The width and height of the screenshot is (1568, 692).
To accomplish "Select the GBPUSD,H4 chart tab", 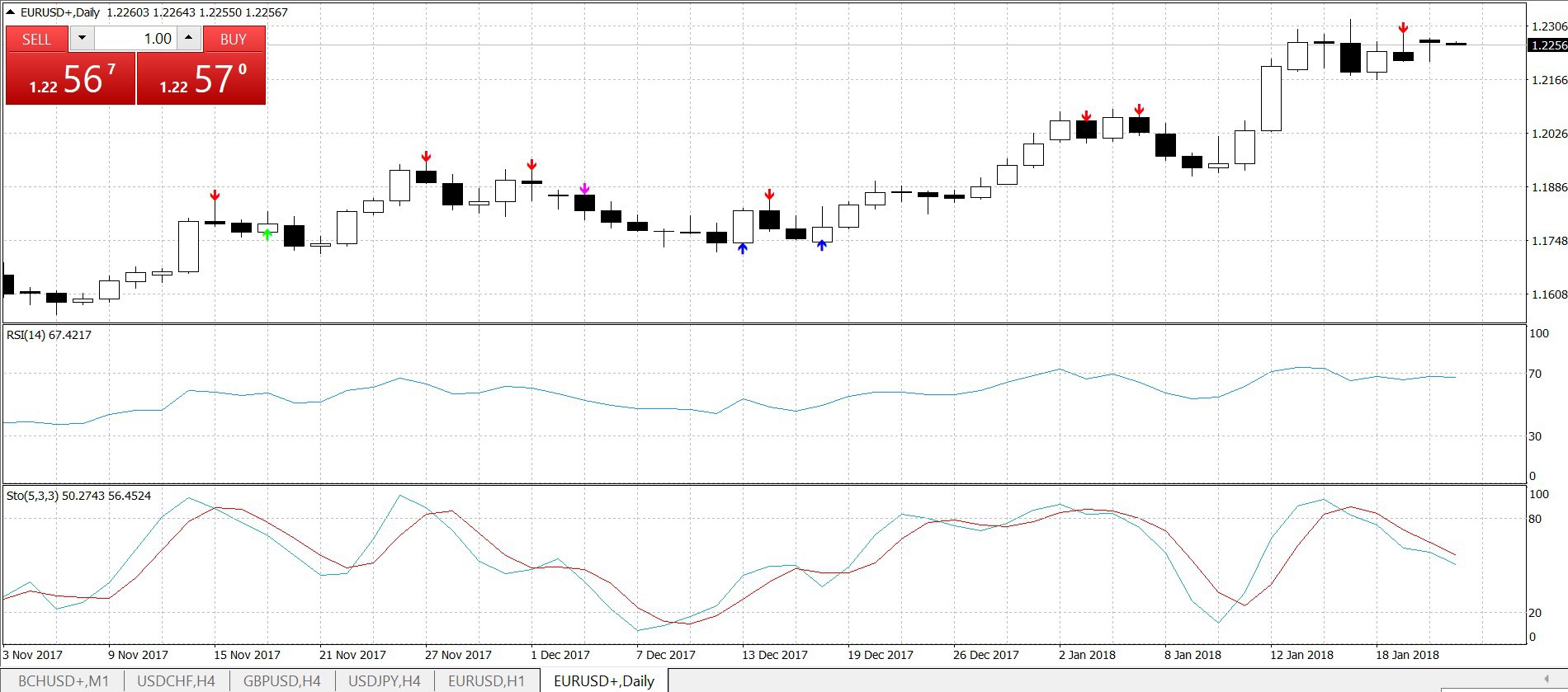I will [282, 681].
